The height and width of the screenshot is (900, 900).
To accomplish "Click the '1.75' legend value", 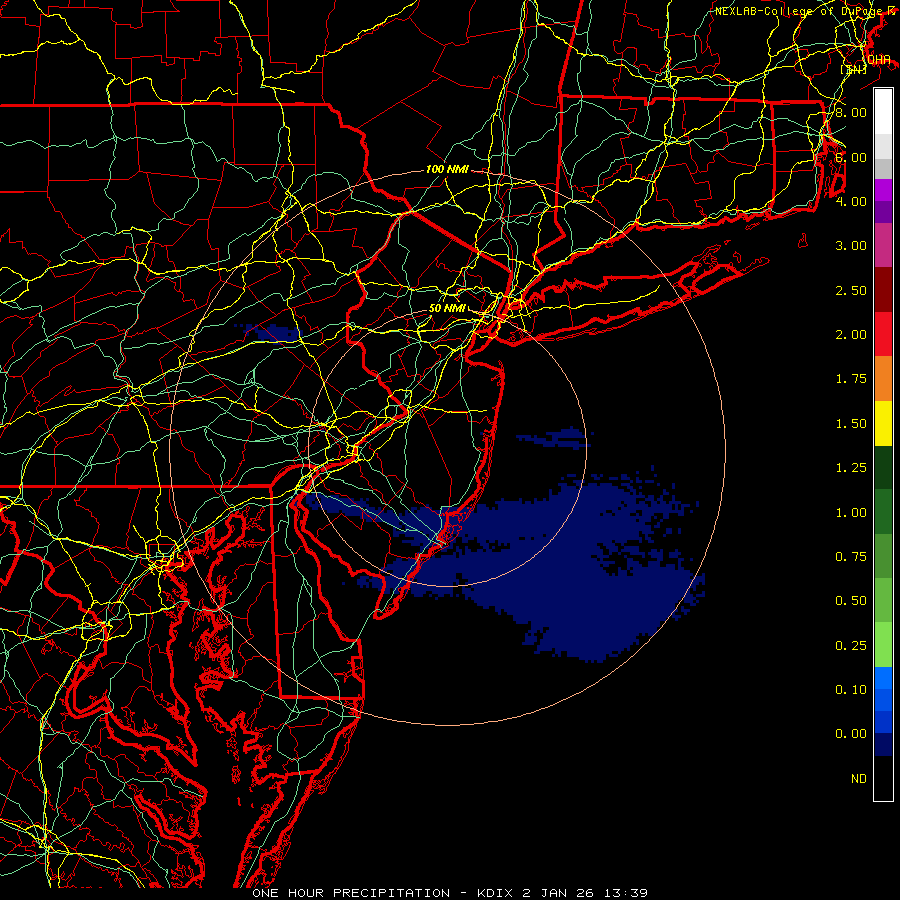I will coord(851,379).
